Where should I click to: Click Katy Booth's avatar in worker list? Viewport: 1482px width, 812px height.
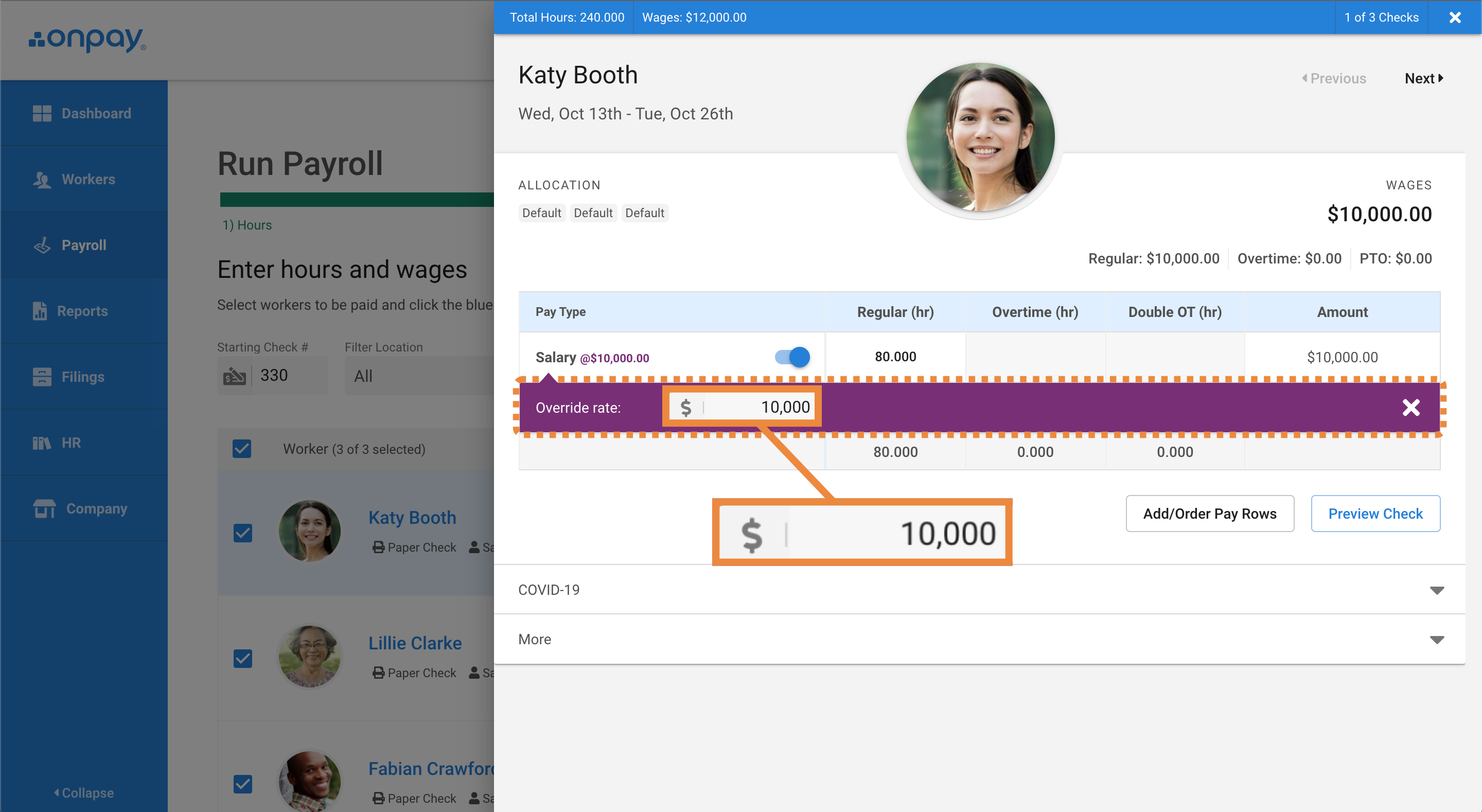309,531
